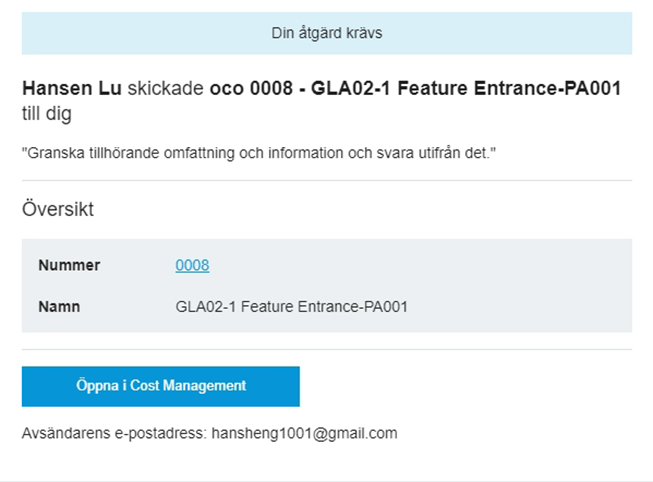
Task: Click the Nummer label
Action: coord(69,265)
